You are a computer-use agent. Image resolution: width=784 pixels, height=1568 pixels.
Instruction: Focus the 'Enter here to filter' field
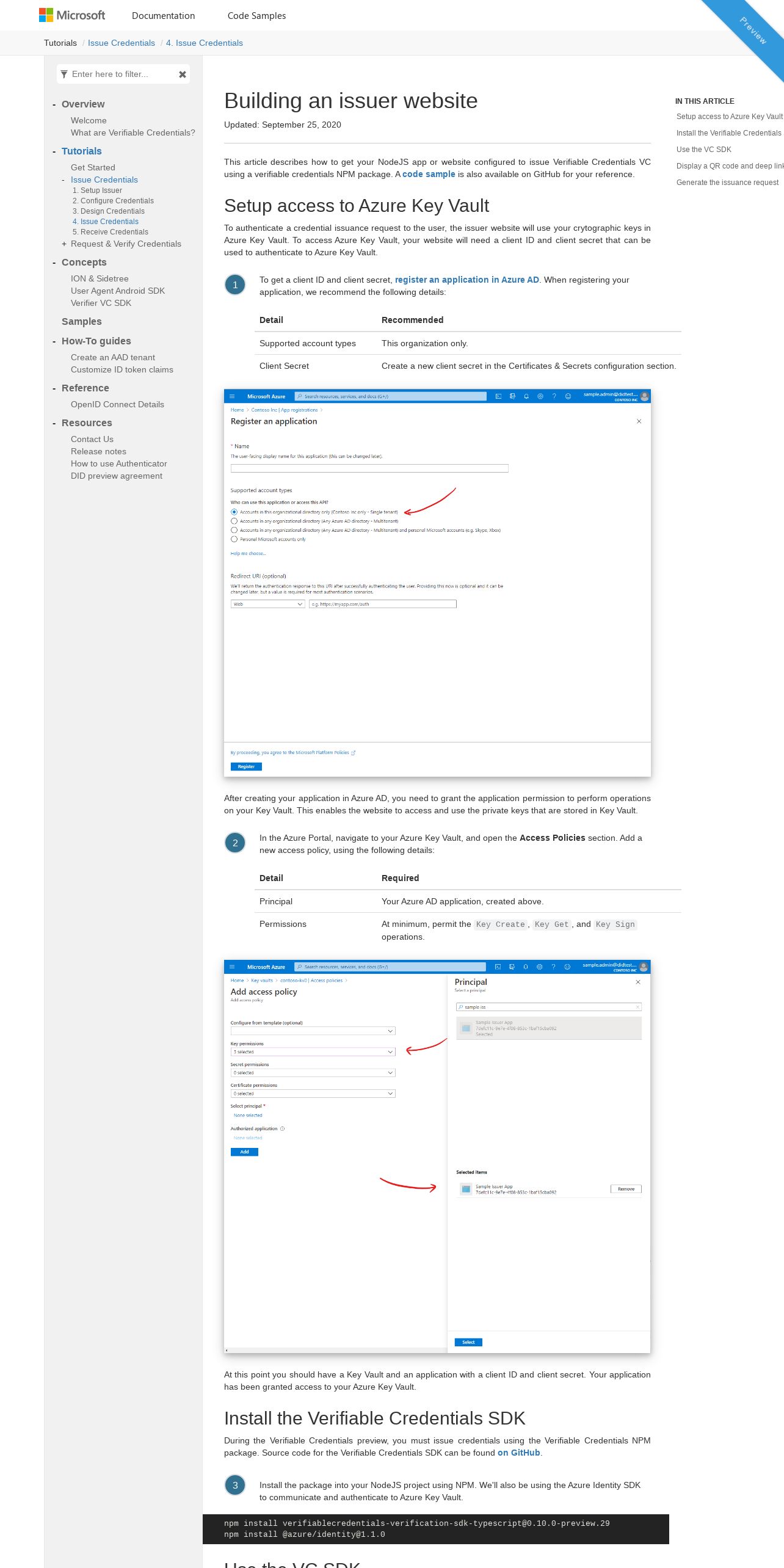[x=122, y=74]
